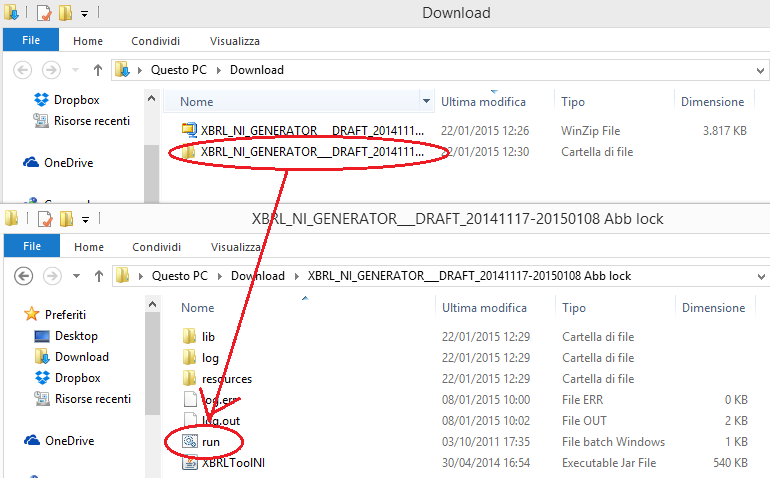
Task: Open the lib folder
Action: coord(208,337)
